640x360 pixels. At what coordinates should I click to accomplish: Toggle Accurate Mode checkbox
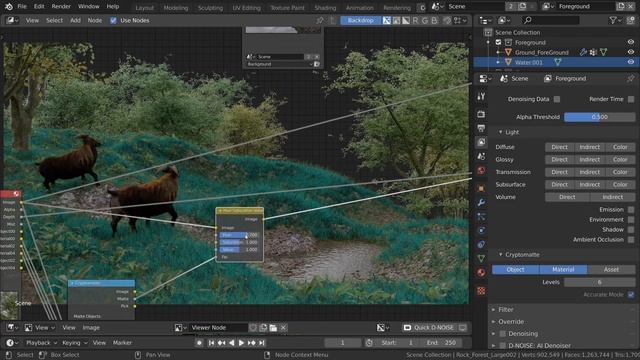click(631, 295)
